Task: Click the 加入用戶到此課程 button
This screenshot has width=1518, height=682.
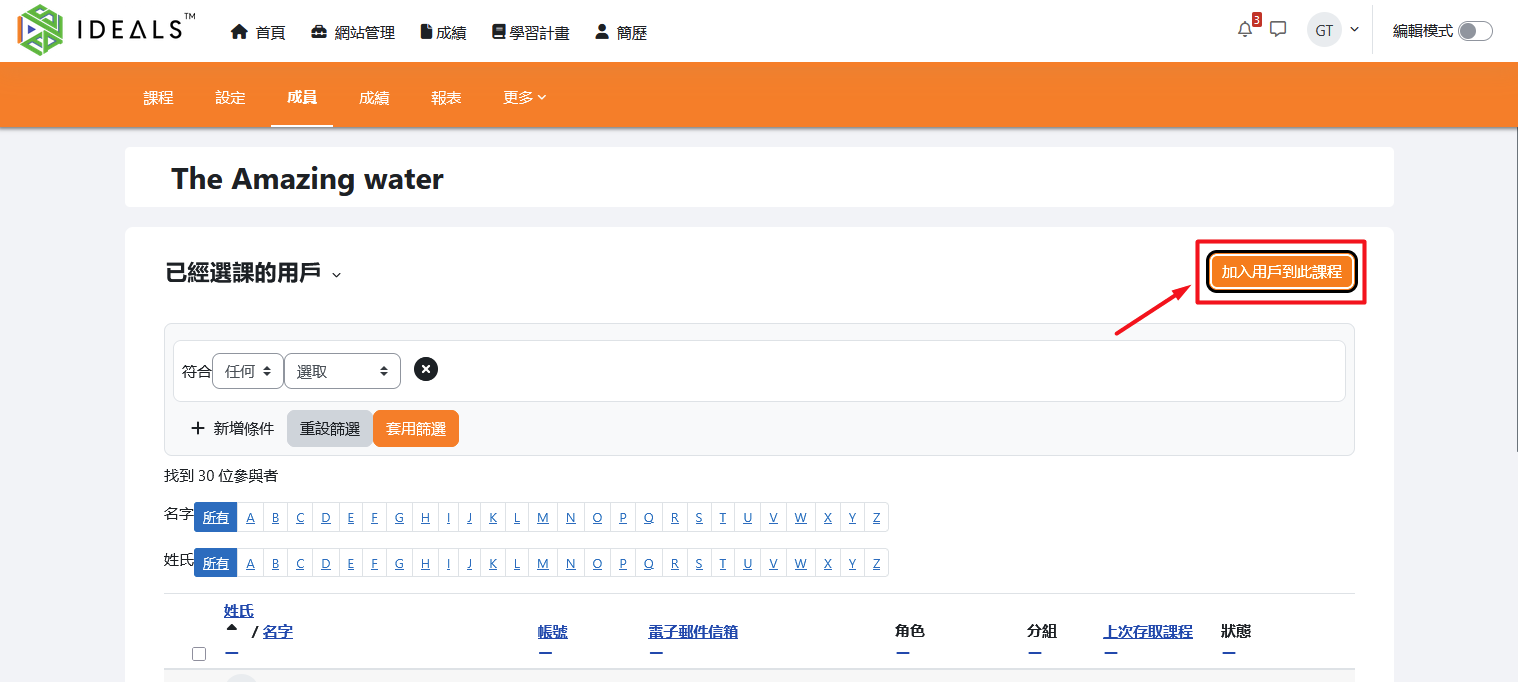Action: (1281, 272)
